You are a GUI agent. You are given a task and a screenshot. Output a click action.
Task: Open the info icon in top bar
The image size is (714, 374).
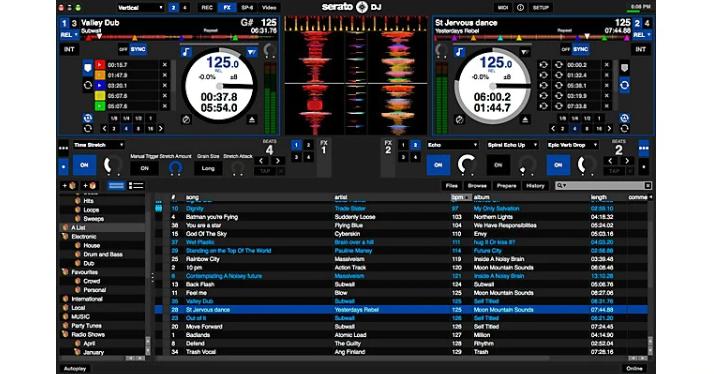pyautogui.click(x=520, y=7)
